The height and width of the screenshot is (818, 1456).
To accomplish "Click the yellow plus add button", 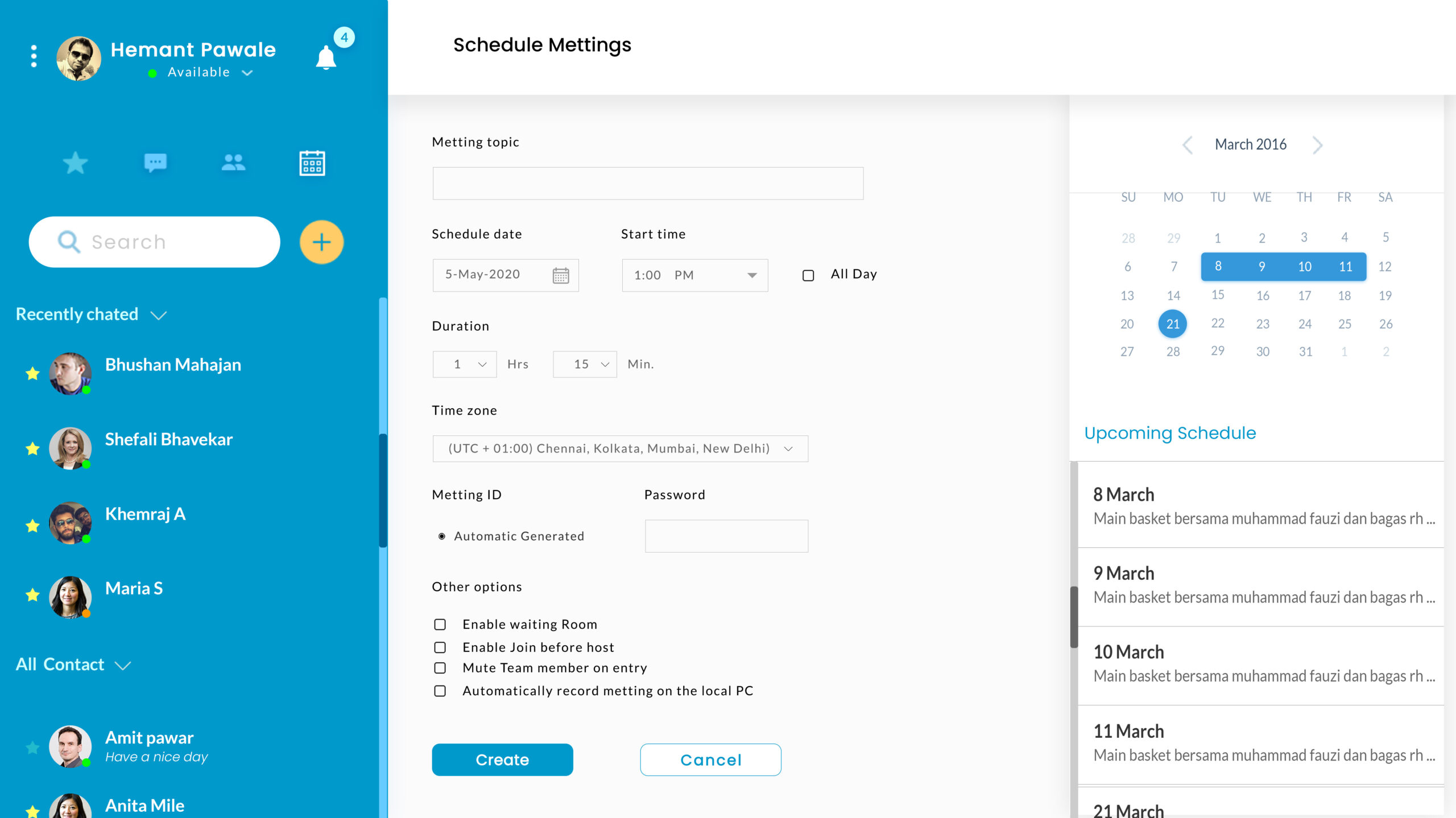I will point(321,242).
